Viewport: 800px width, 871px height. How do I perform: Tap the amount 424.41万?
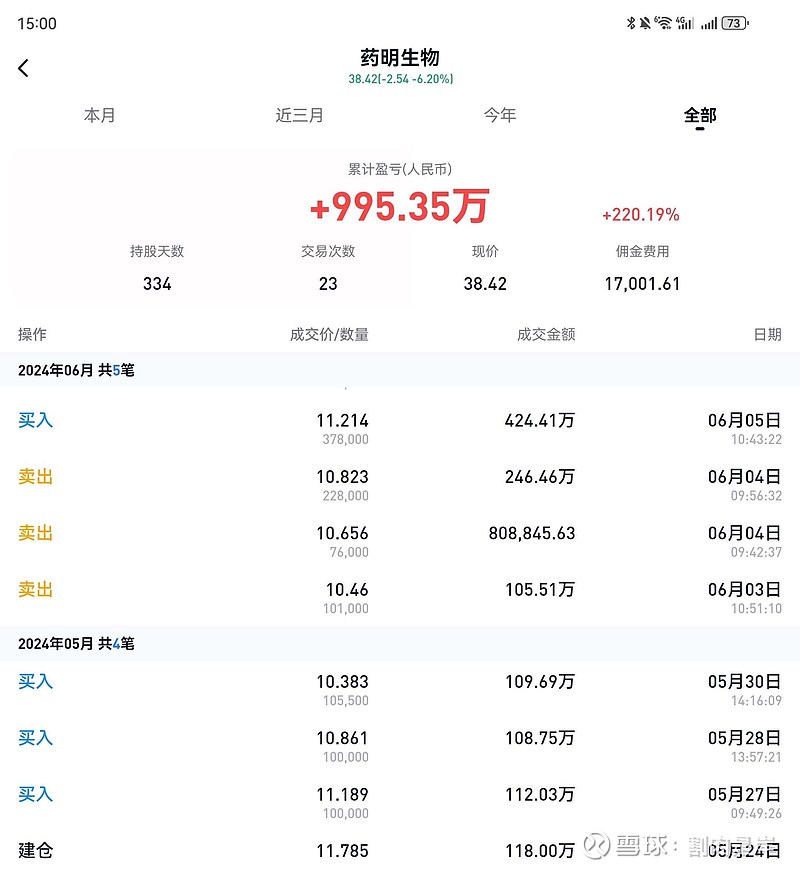point(539,421)
